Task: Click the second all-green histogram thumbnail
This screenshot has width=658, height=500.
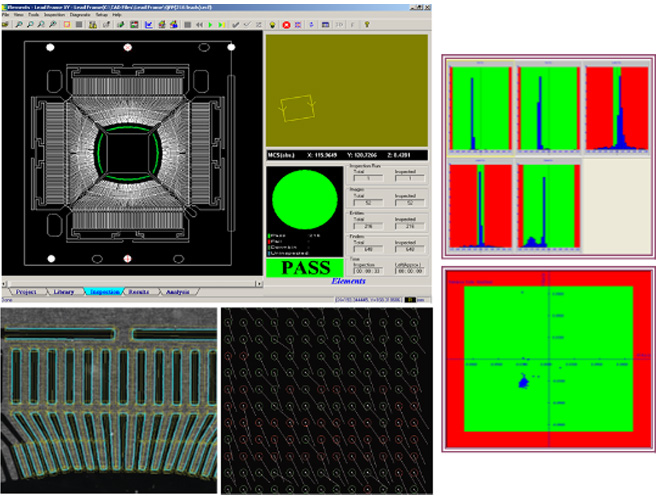Action: click(x=548, y=108)
